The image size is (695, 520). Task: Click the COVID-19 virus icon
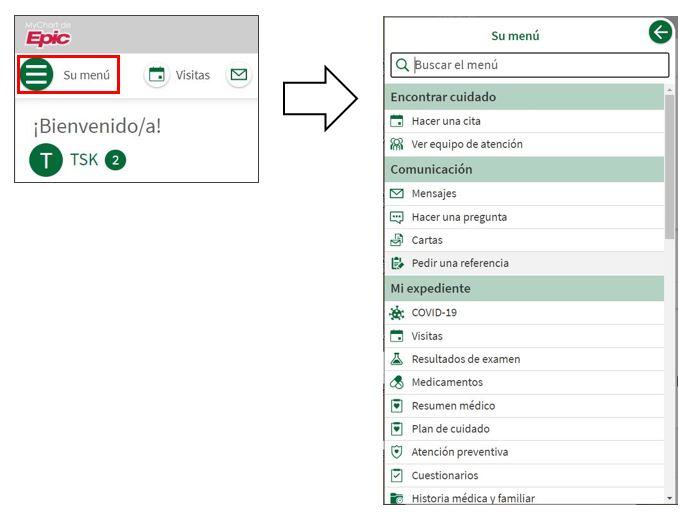point(397,313)
